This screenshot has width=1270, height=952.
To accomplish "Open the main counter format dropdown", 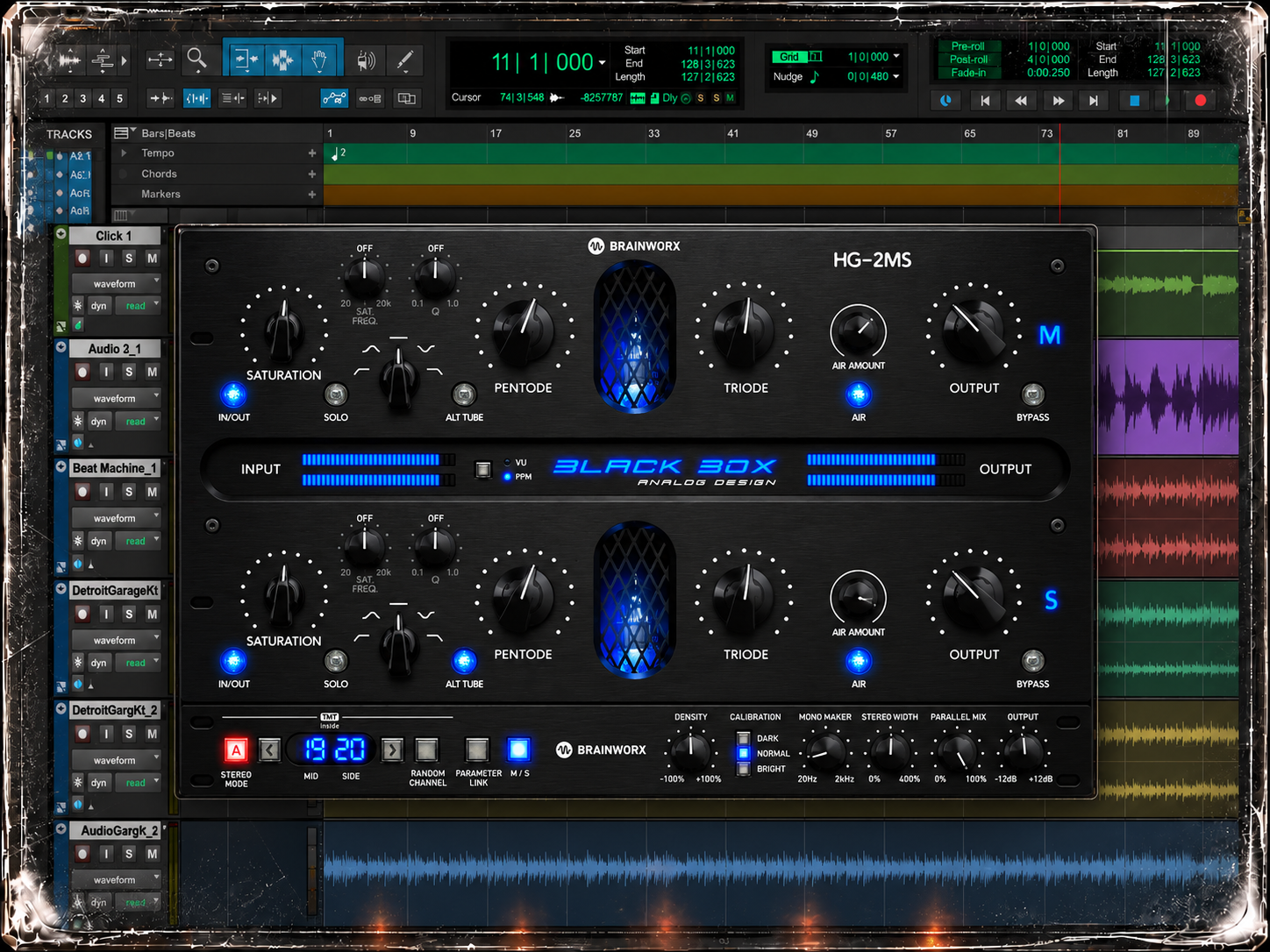I will 602,63.
